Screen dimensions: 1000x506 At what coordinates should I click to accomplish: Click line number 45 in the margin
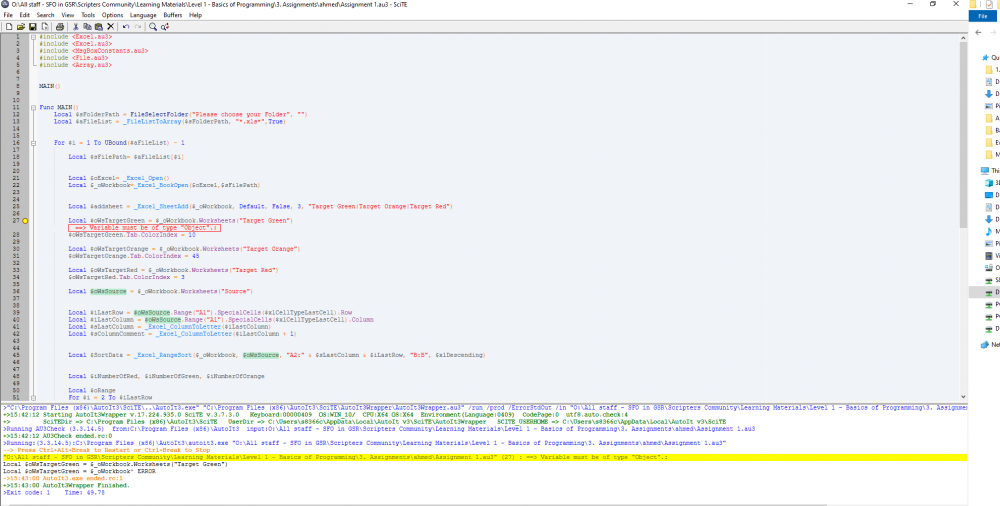coord(15,354)
